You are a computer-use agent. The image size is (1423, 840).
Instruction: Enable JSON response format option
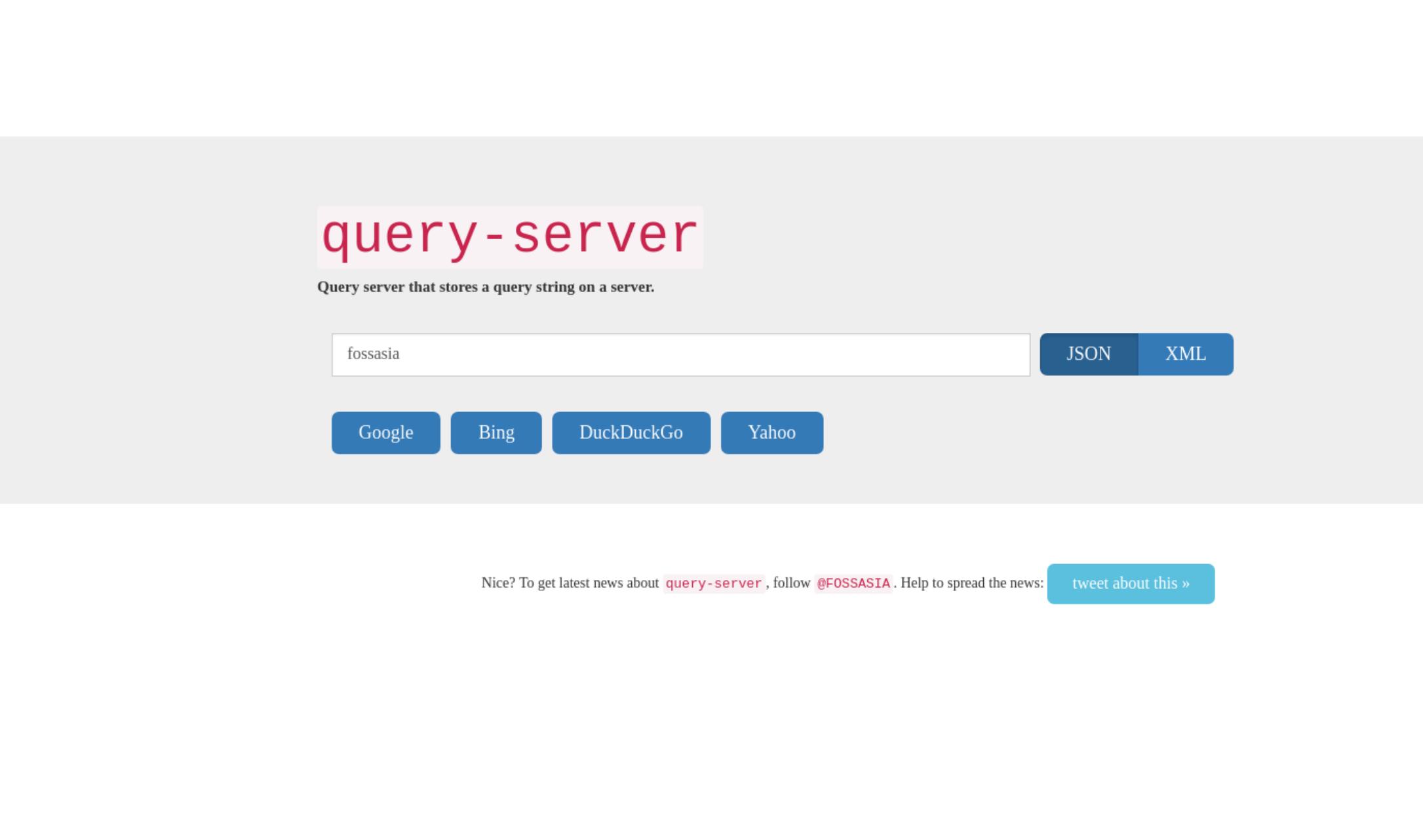[x=1088, y=354]
